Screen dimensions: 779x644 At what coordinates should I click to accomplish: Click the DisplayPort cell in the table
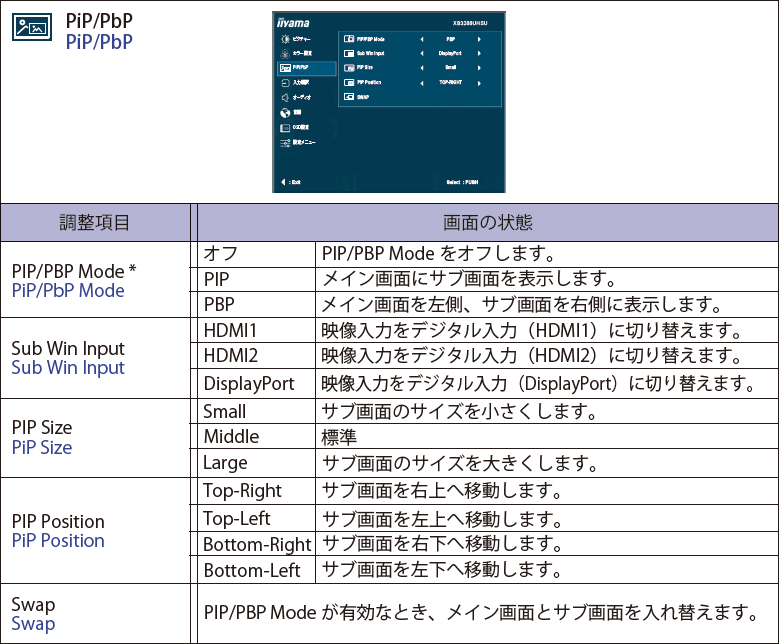point(256,383)
